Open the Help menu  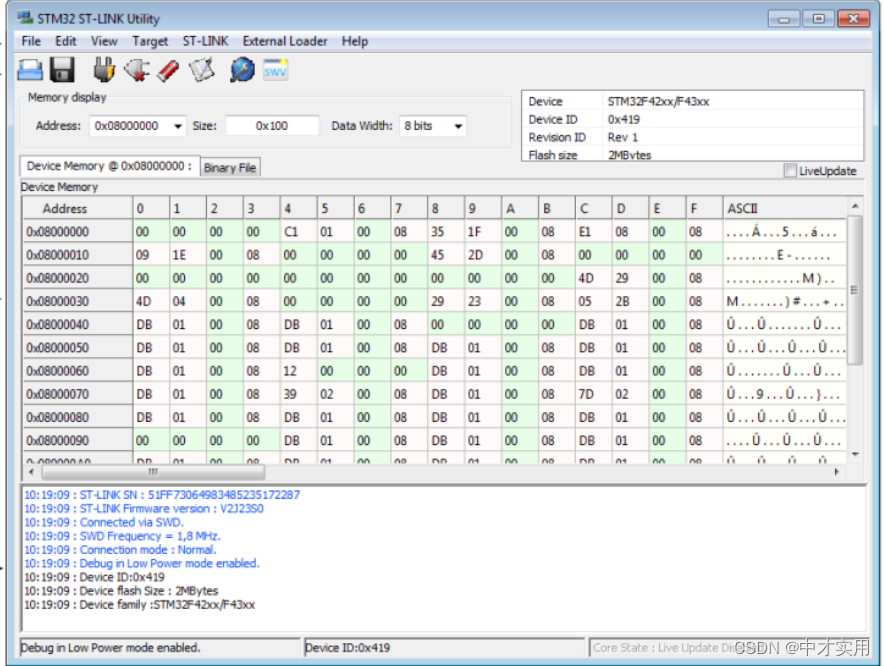pos(355,41)
